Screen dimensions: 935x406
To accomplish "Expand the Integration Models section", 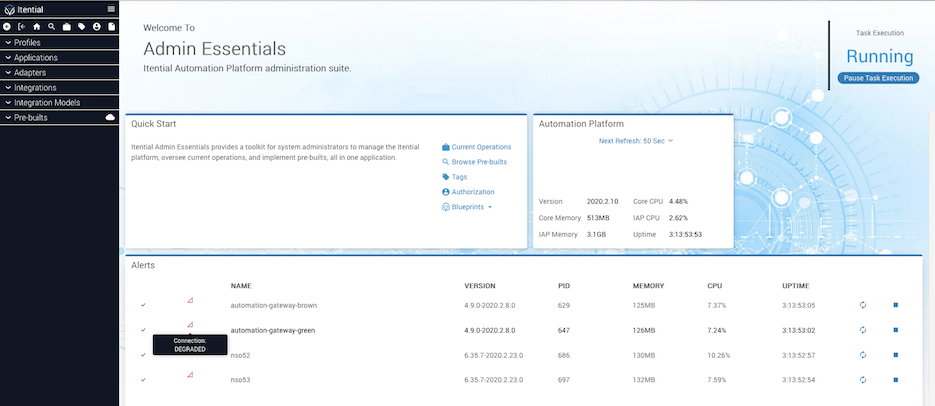I will coord(59,103).
